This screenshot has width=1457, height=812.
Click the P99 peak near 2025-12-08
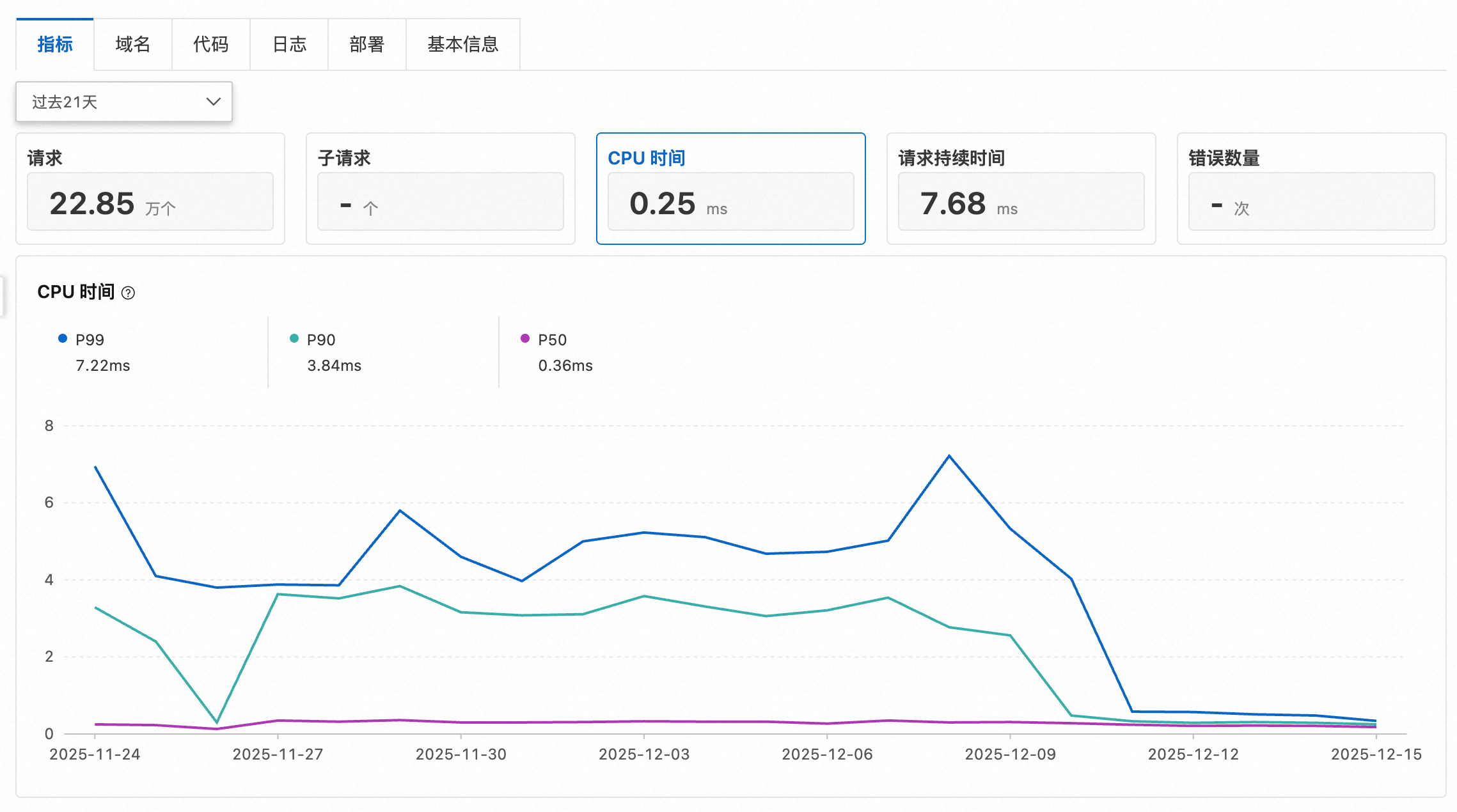[949, 456]
